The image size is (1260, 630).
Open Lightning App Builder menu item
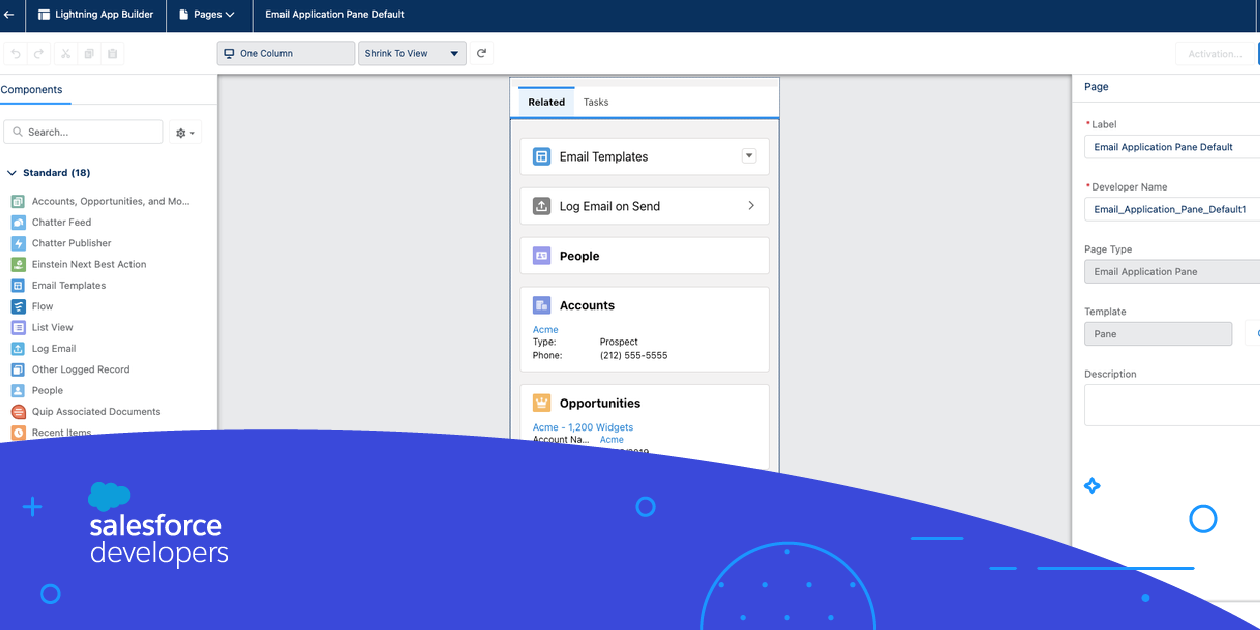(95, 15)
